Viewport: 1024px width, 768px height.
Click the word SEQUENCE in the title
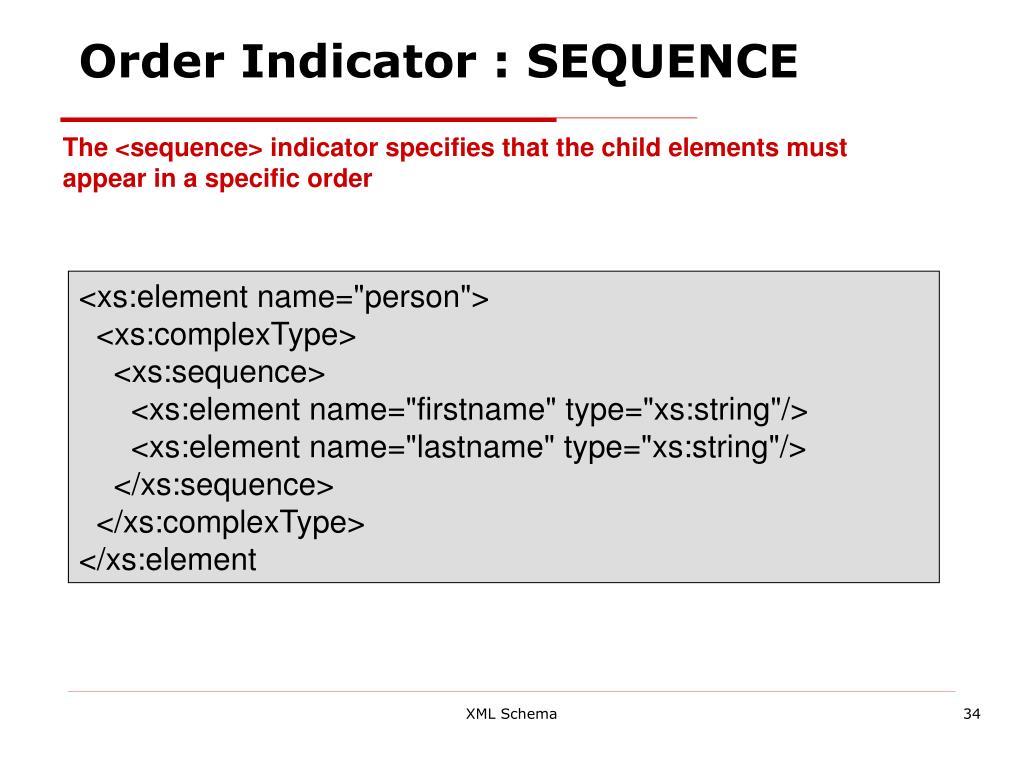click(x=662, y=61)
